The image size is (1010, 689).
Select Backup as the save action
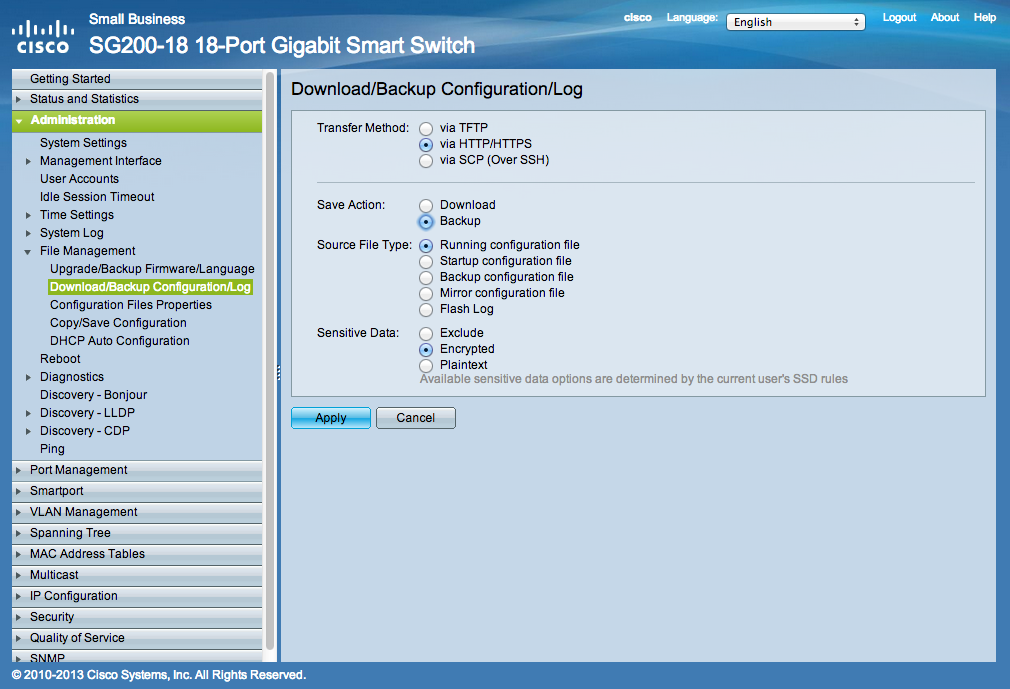(426, 222)
